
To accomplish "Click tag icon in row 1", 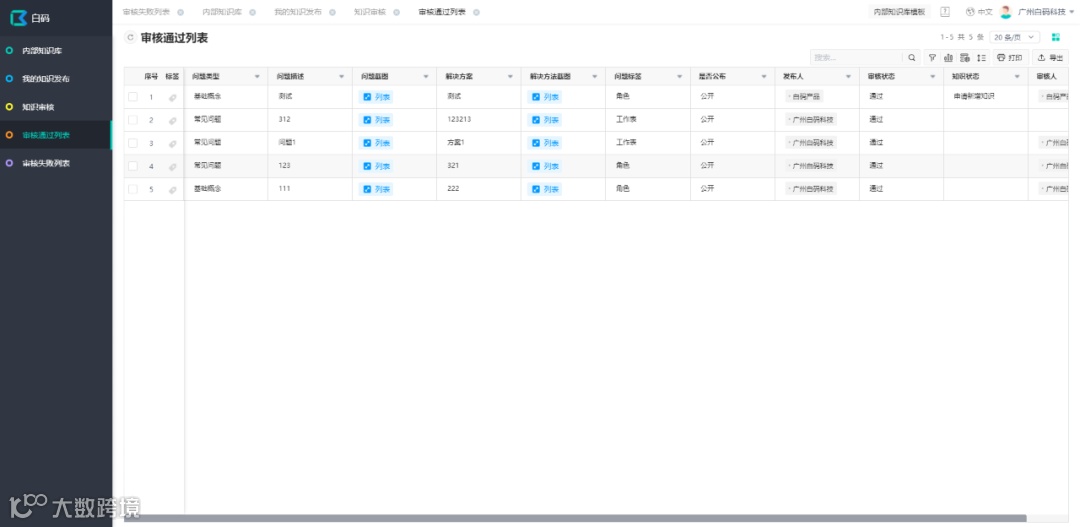I will point(173,98).
